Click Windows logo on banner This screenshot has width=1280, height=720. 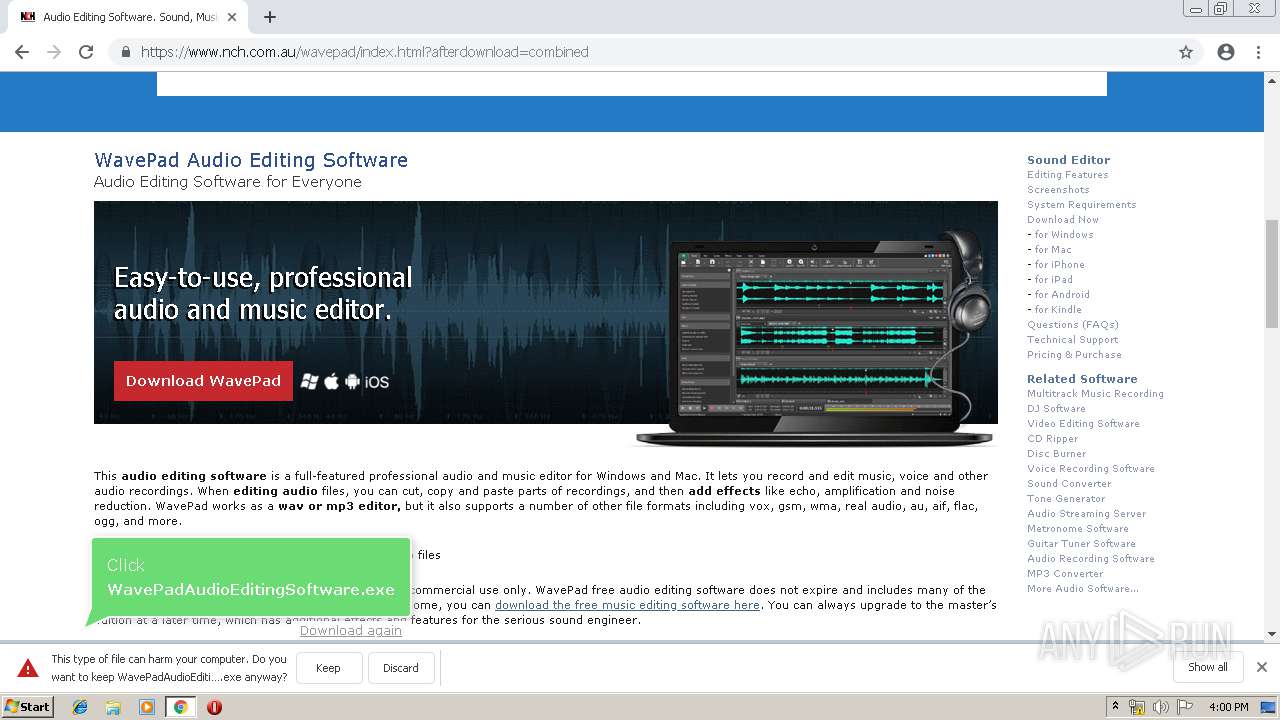pyautogui.click(x=310, y=381)
